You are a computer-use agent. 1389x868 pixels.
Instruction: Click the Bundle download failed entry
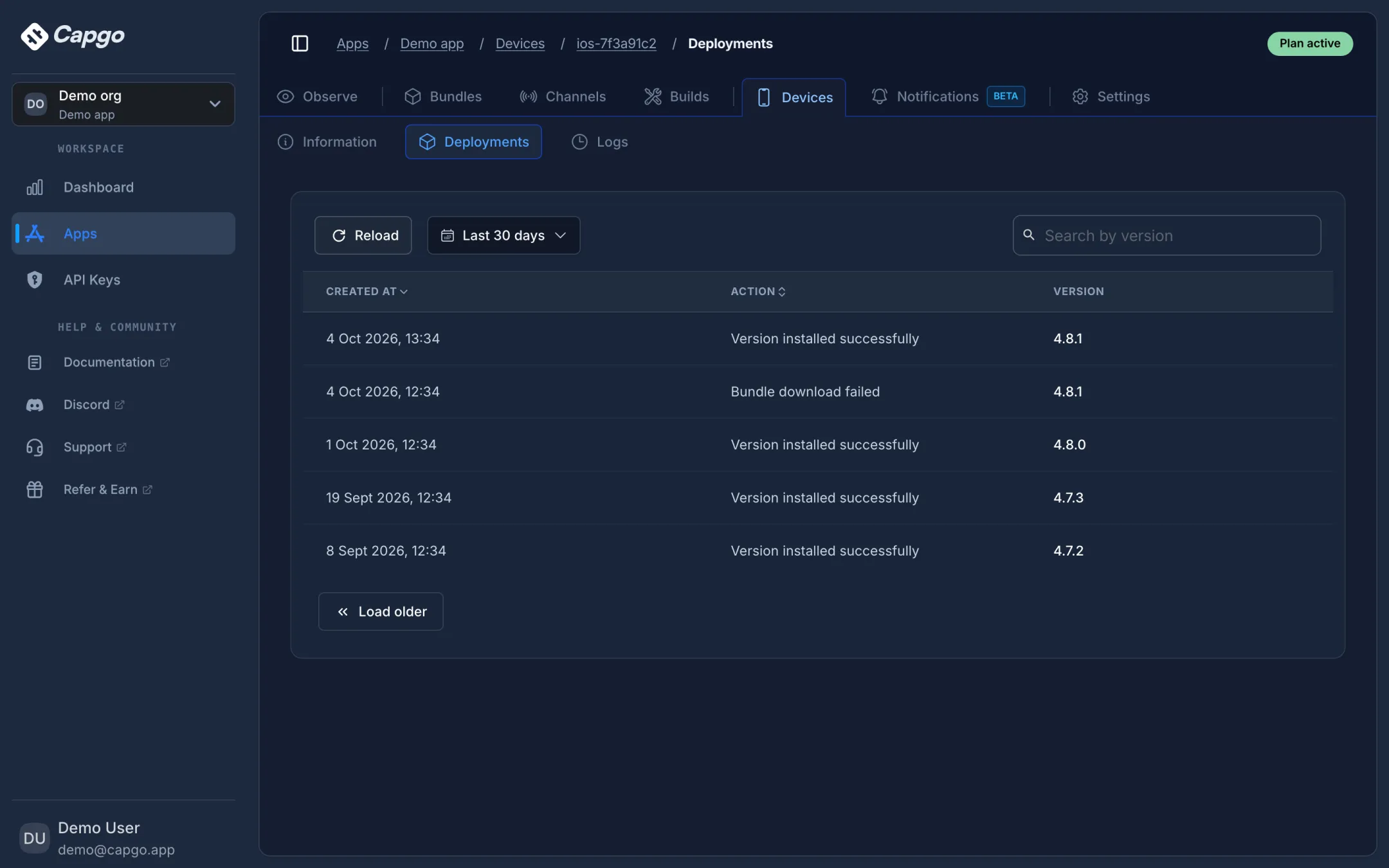pyautogui.click(x=805, y=392)
